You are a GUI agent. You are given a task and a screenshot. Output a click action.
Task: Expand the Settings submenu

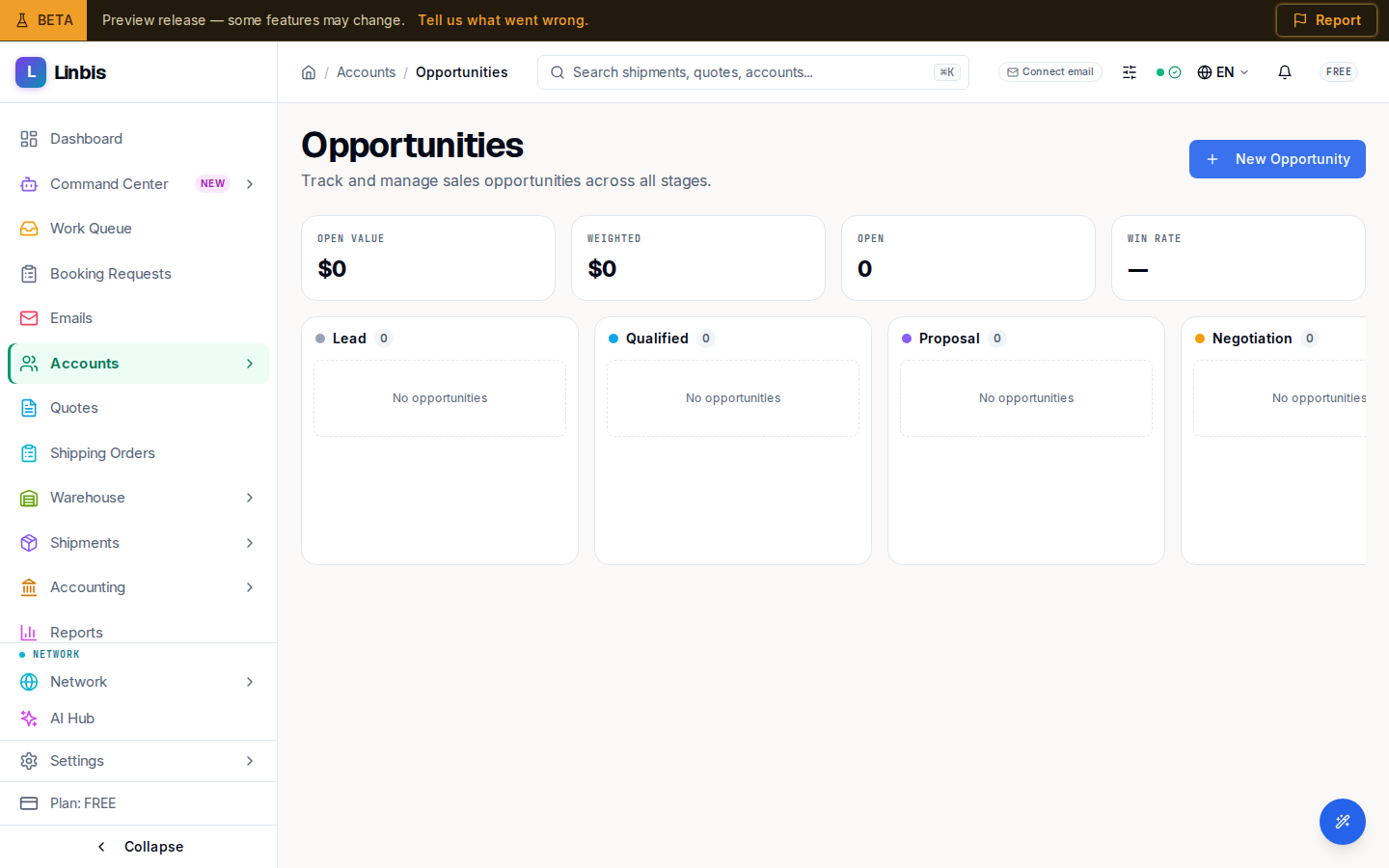[250, 761]
